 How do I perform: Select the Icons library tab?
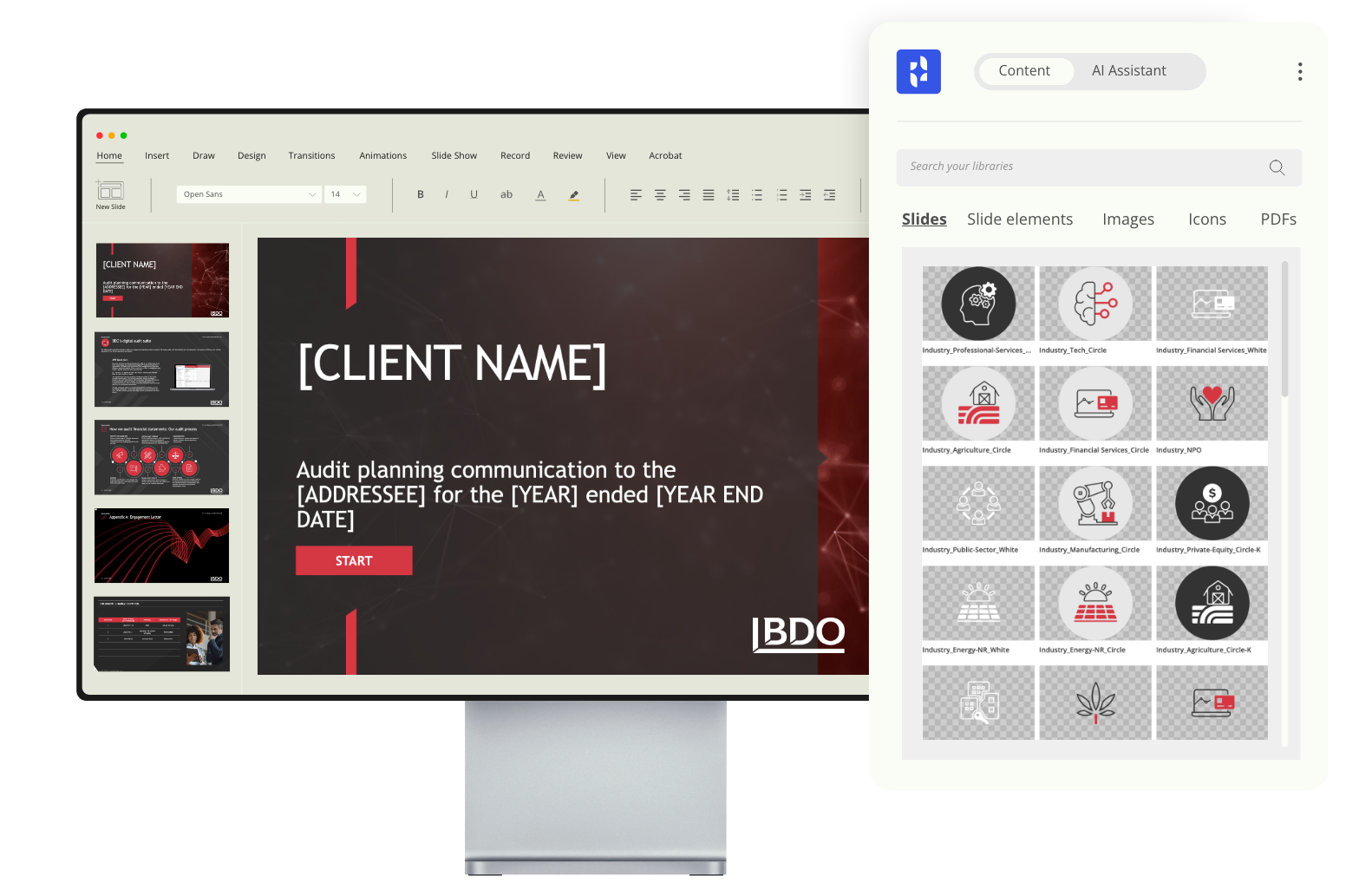click(1207, 219)
